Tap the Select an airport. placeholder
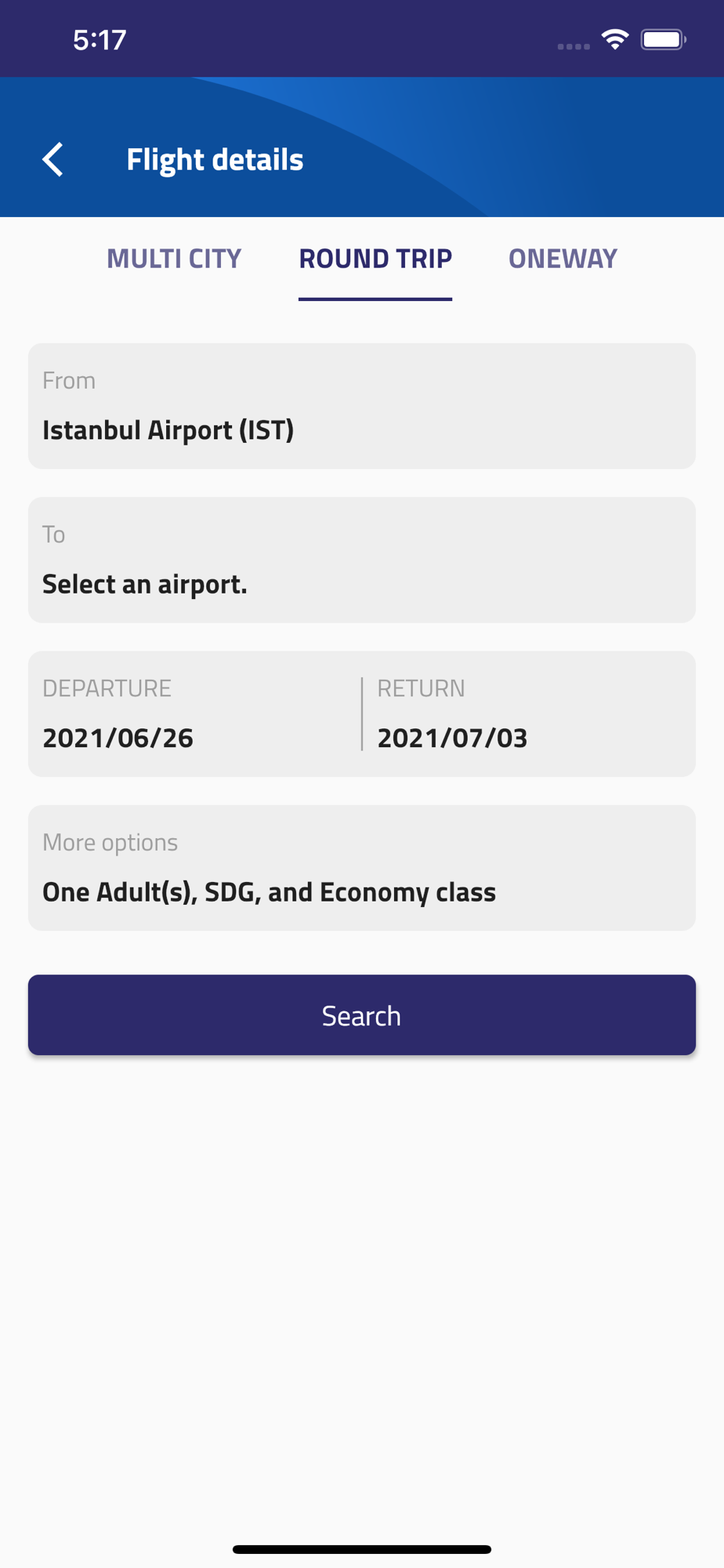 coord(144,584)
